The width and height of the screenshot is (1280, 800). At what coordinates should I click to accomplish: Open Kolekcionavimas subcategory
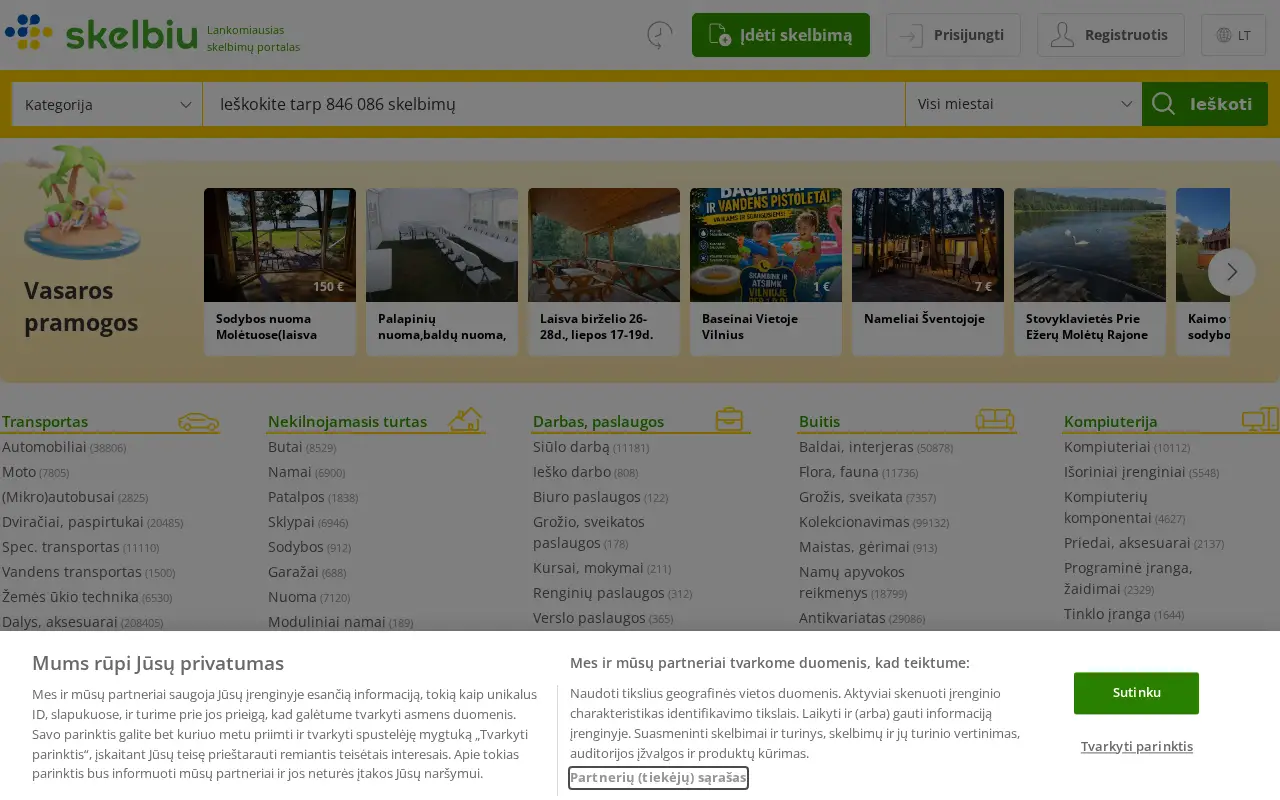point(855,522)
